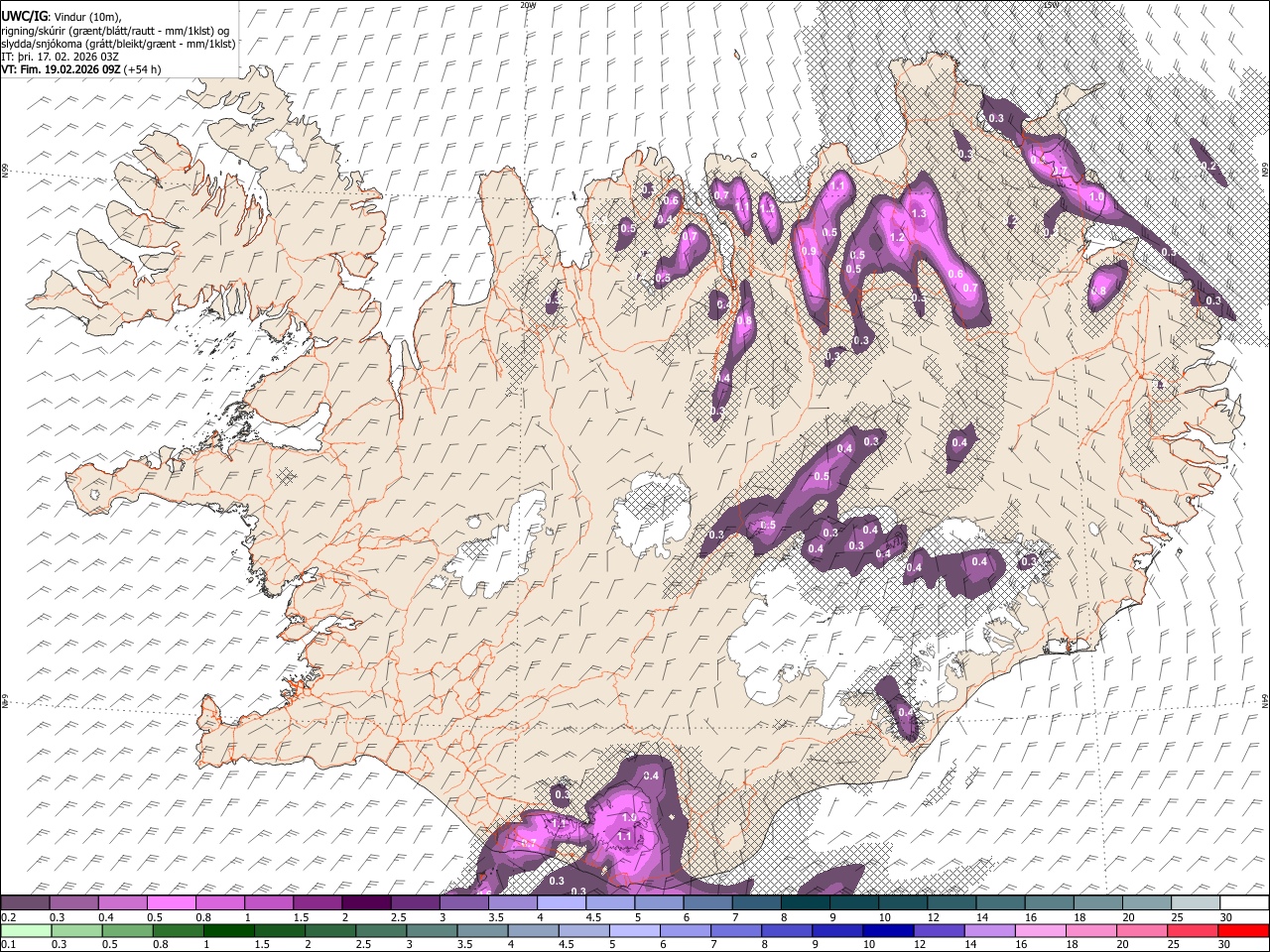The height and width of the screenshot is (952, 1270).
Task: Pick upper legend lavender swatch starting at 4
Action: coord(561,903)
